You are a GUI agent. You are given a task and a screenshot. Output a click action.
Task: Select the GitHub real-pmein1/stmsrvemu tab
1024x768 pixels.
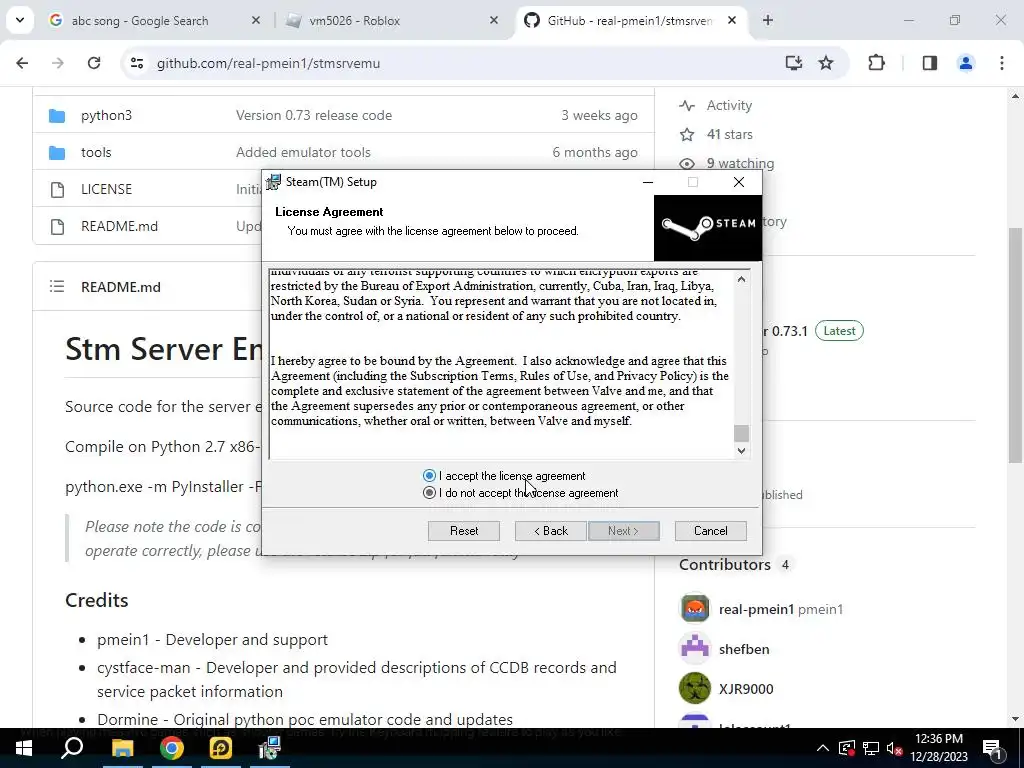click(629, 21)
